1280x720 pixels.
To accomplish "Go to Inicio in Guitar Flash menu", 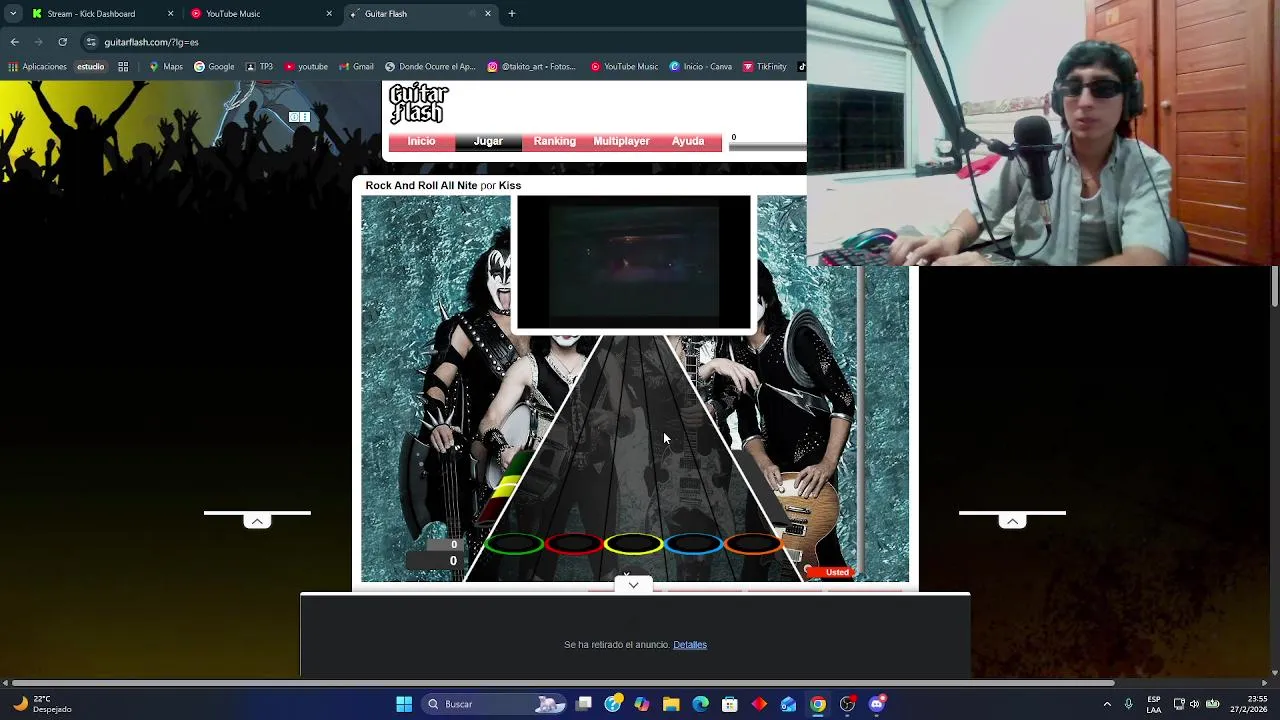I will coord(421,141).
